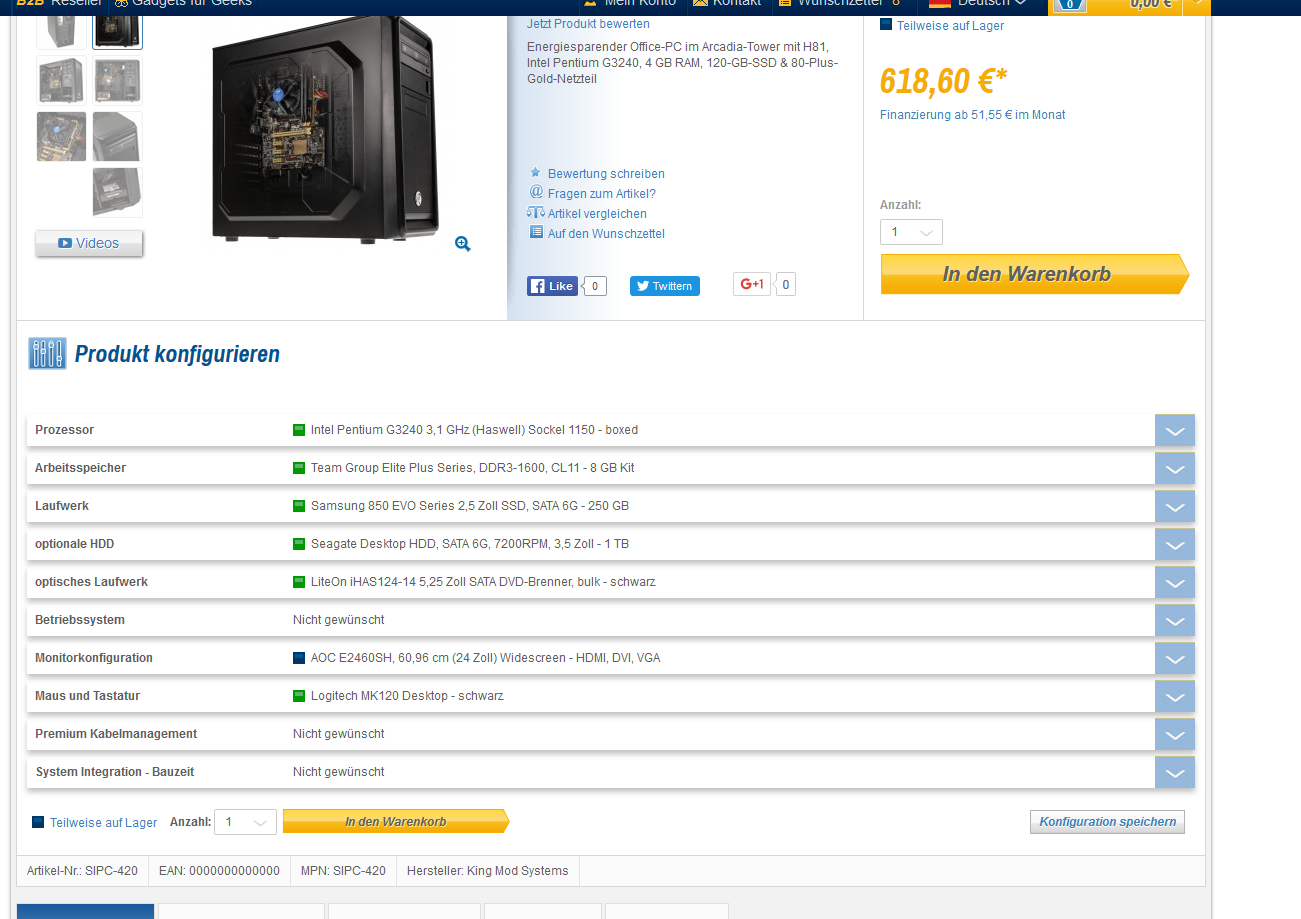
Task: Expand the Premium Kabelmanagement row chevron
Action: (1175, 734)
